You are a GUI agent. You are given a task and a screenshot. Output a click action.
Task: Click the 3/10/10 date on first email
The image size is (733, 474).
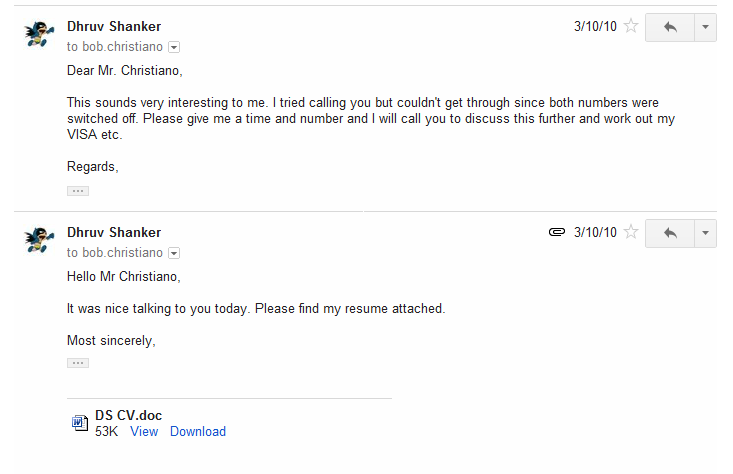595,26
